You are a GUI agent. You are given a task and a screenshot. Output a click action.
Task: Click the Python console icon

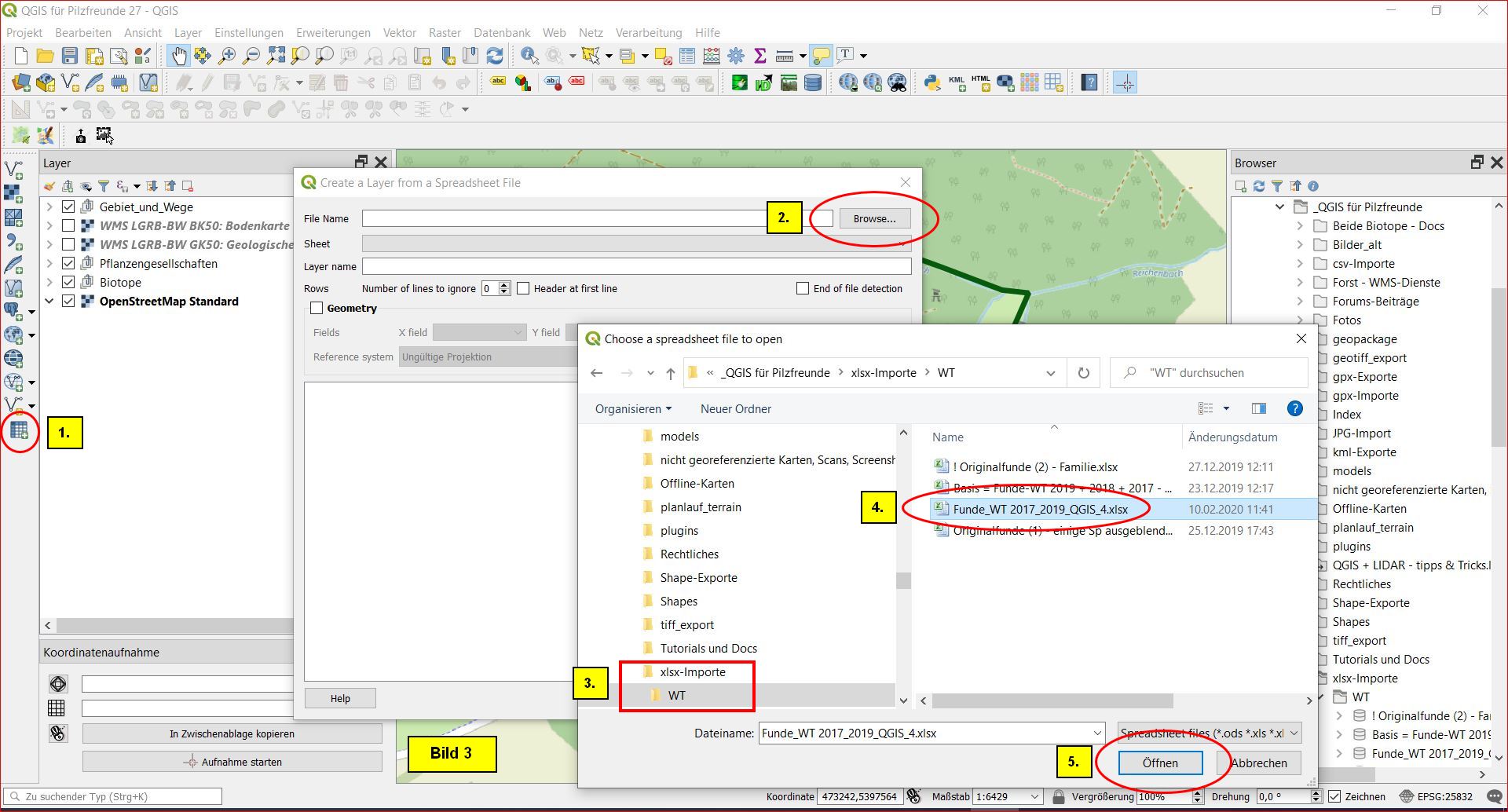coord(932,82)
